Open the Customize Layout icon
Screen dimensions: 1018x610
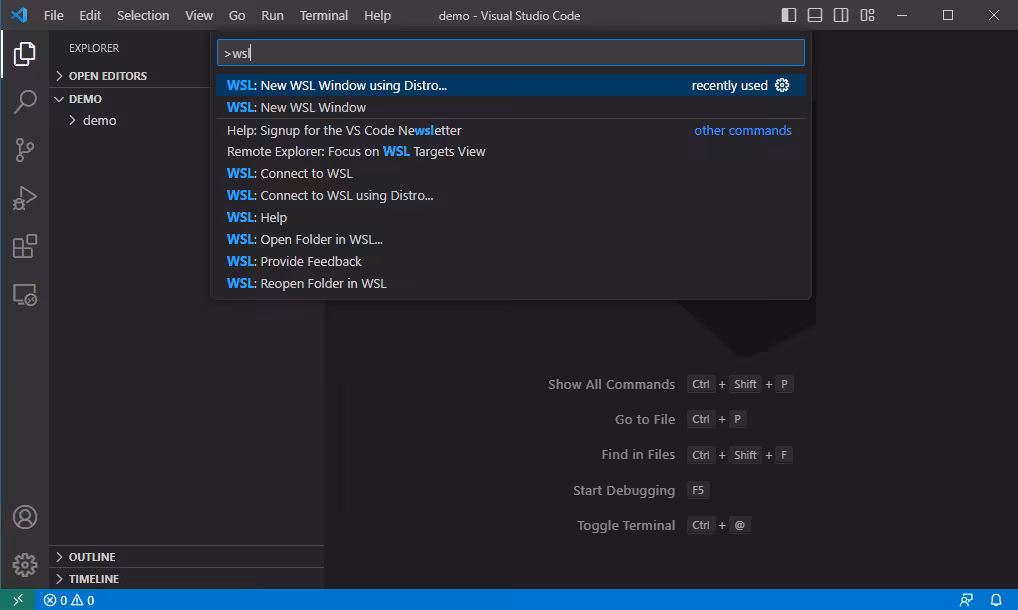[x=867, y=15]
